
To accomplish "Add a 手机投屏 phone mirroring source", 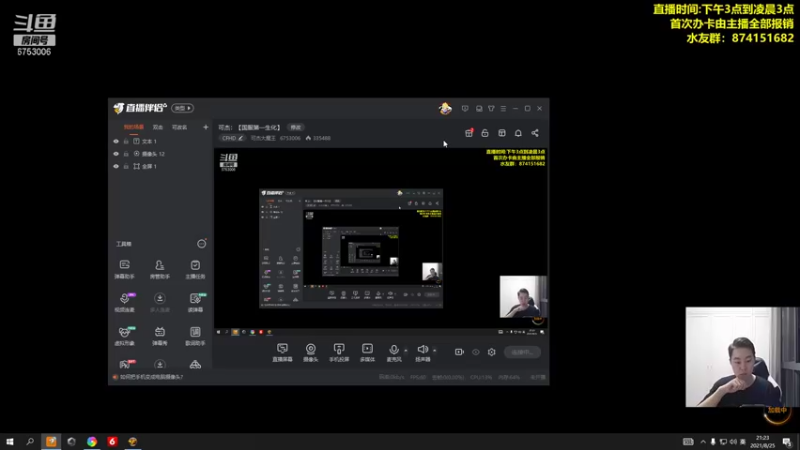I will [x=339, y=353].
